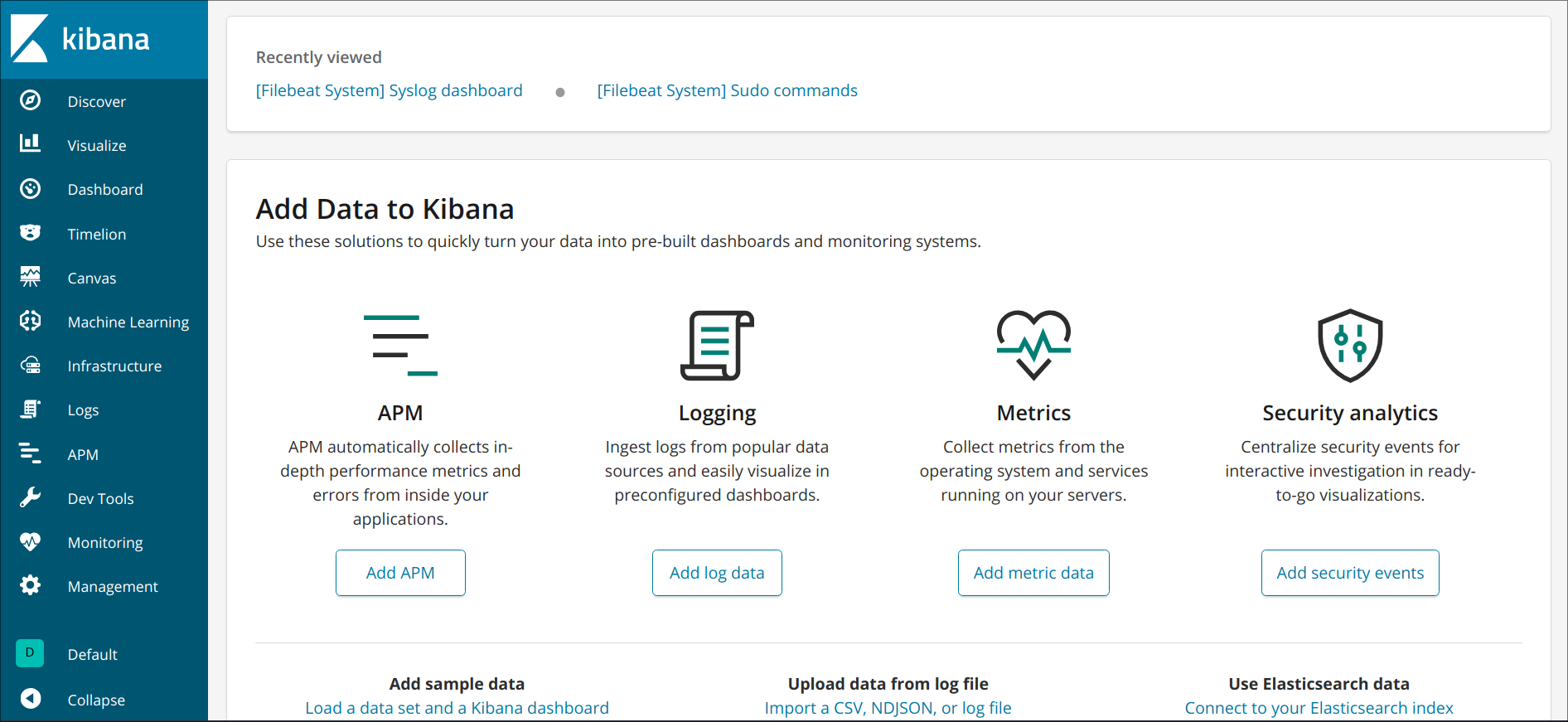
Task: Click Connect to your Elasticsearch index
Action: coord(1319,708)
